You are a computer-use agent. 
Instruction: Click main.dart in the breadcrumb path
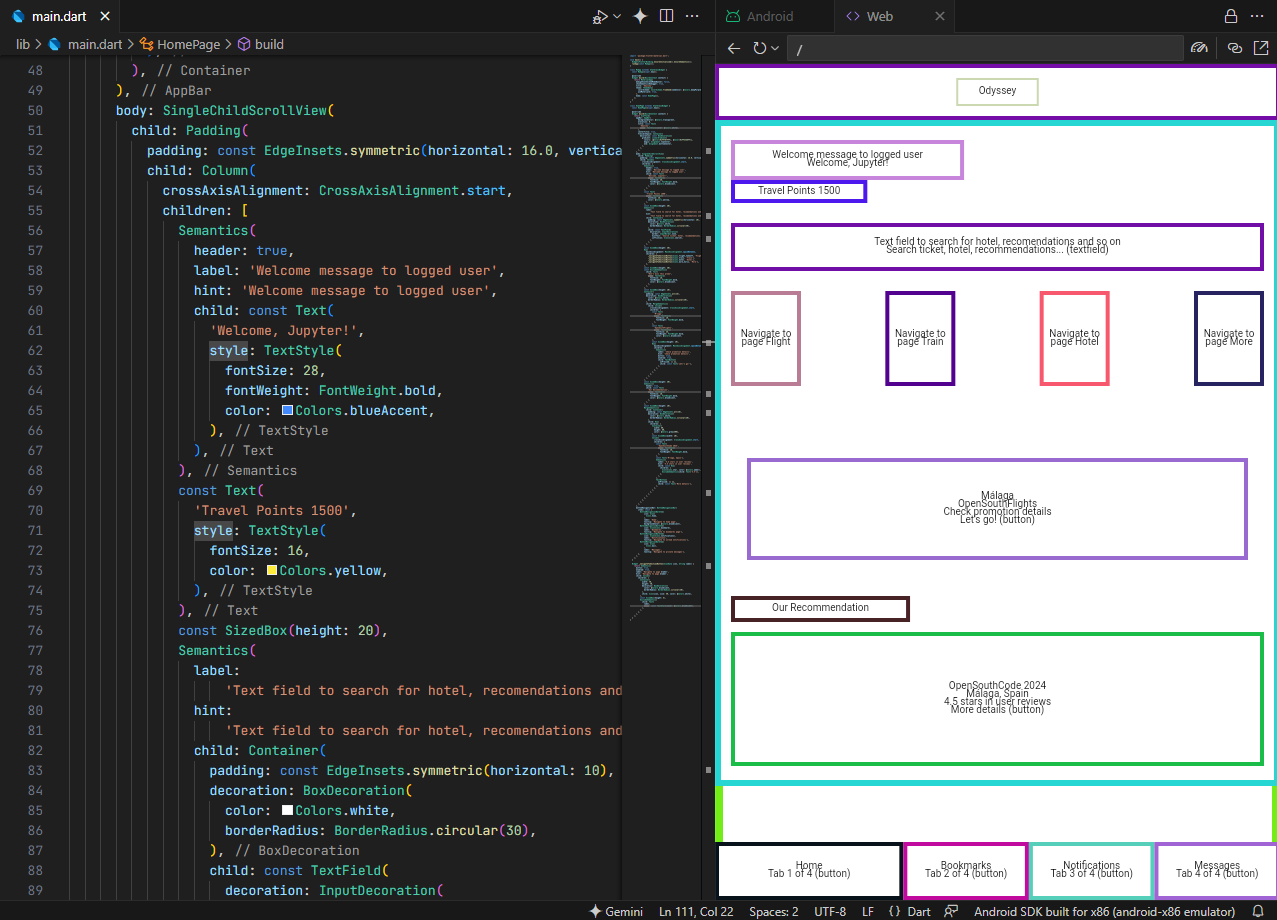point(94,44)
